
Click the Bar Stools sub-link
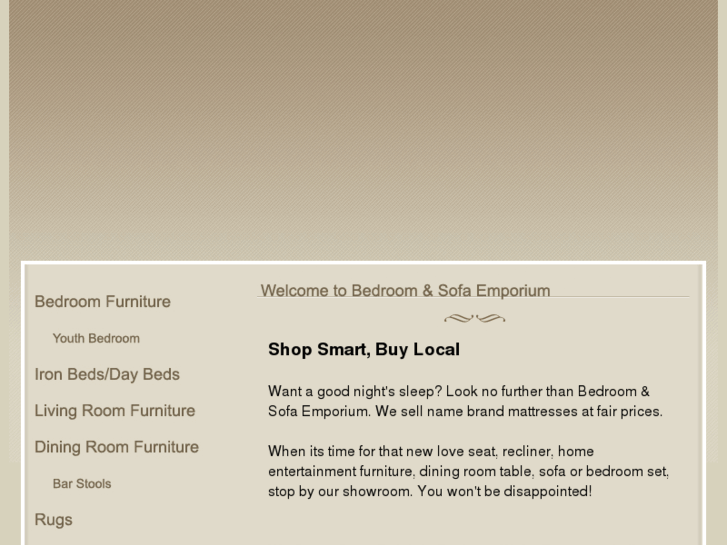[x=82, y=484]
